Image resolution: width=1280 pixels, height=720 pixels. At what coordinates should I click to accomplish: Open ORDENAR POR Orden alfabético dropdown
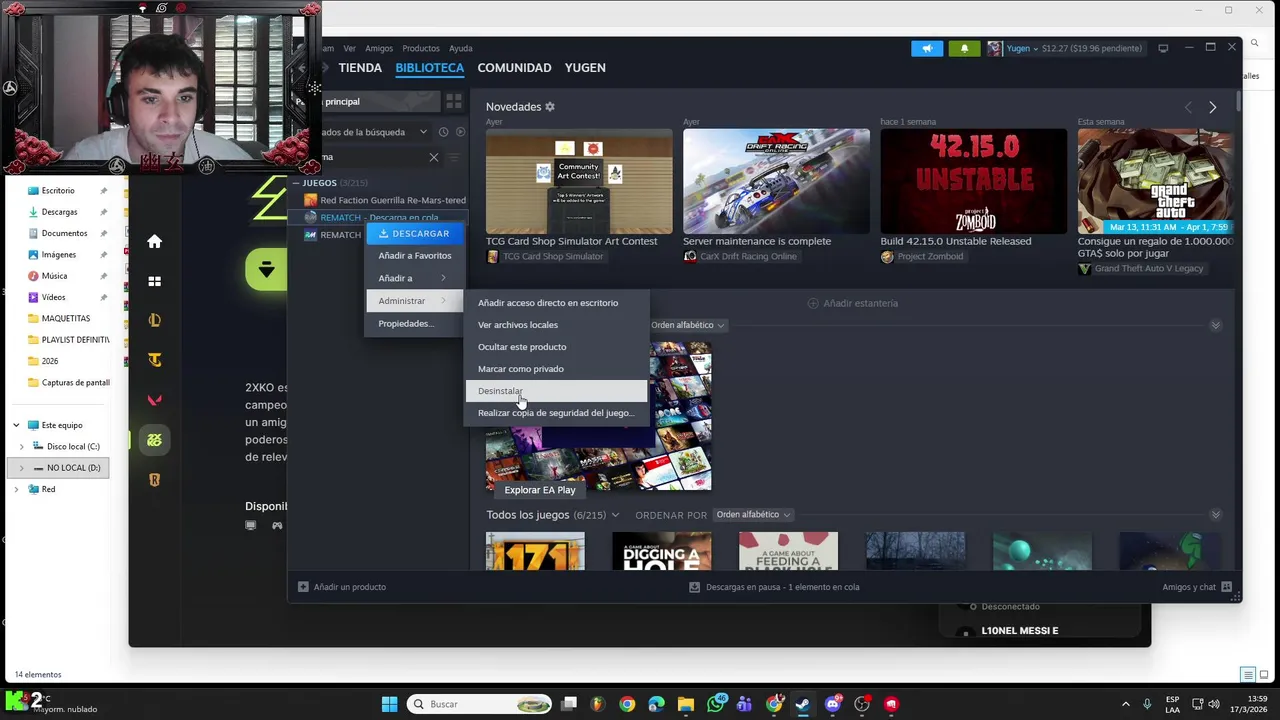(x=754, y=515)
